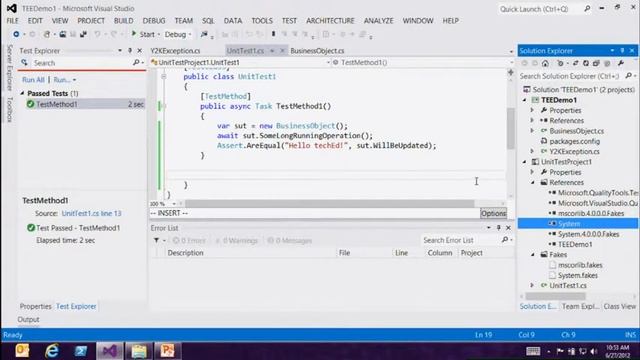The height and width of the screenshot is (360, 640).
Task: Click Collapse All icon in Solution Explorer
Action: (596, 63)
